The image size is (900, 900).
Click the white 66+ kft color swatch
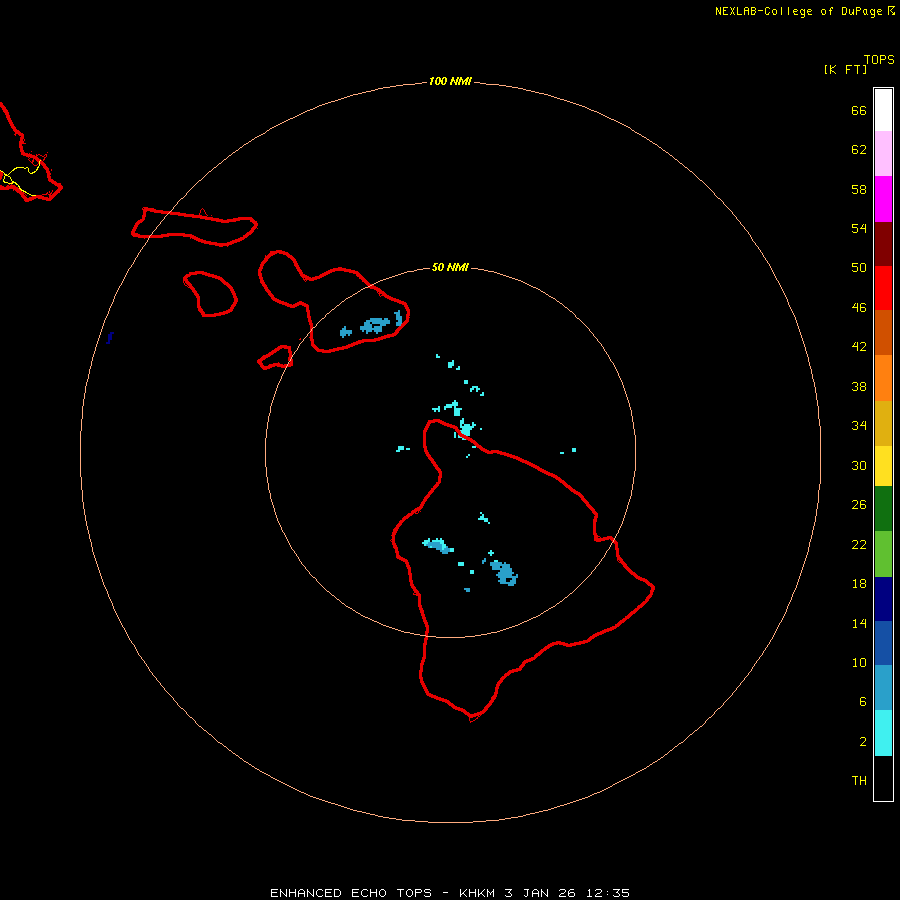point(883,110)
